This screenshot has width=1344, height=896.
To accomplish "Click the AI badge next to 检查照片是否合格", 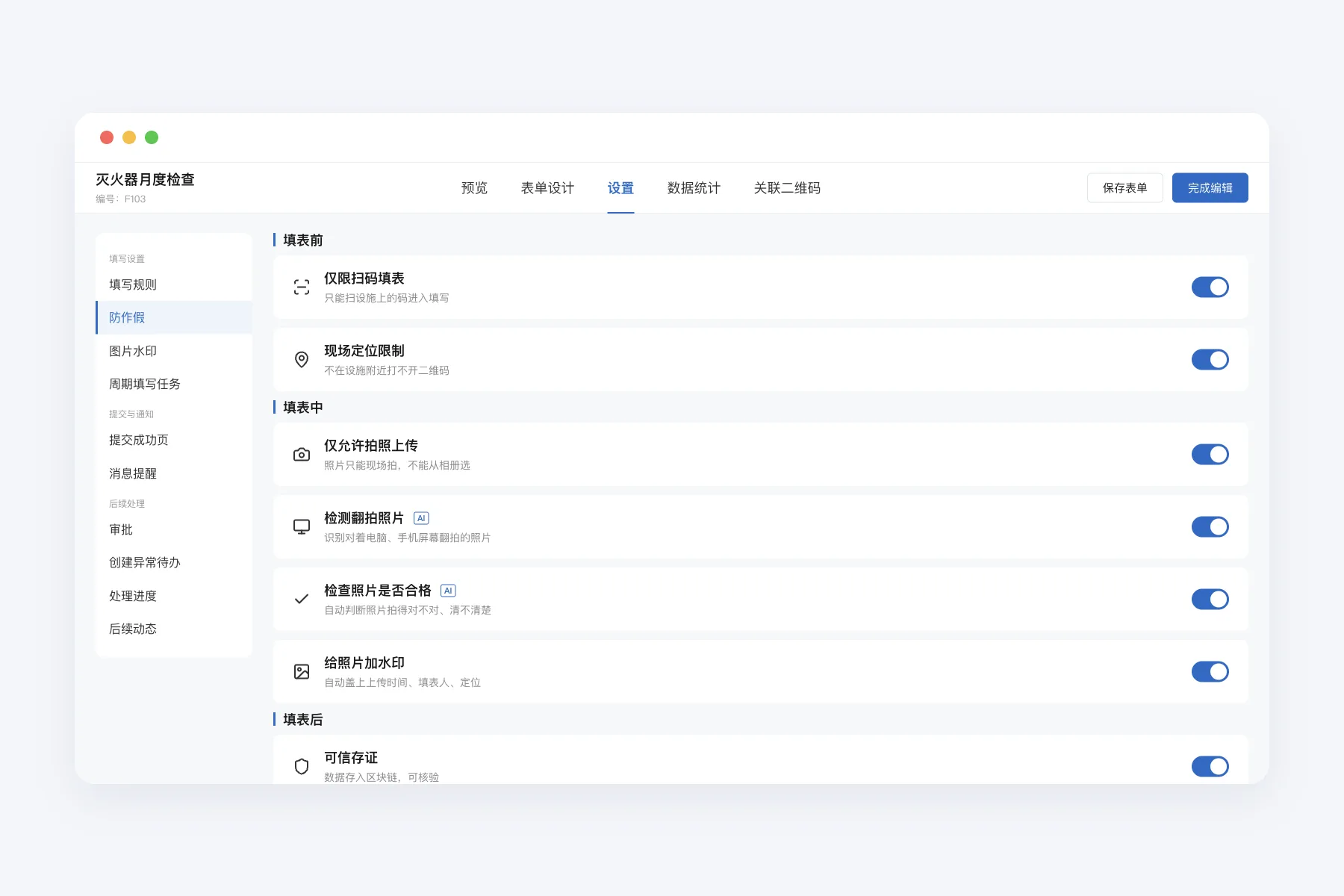I will 448,591.
